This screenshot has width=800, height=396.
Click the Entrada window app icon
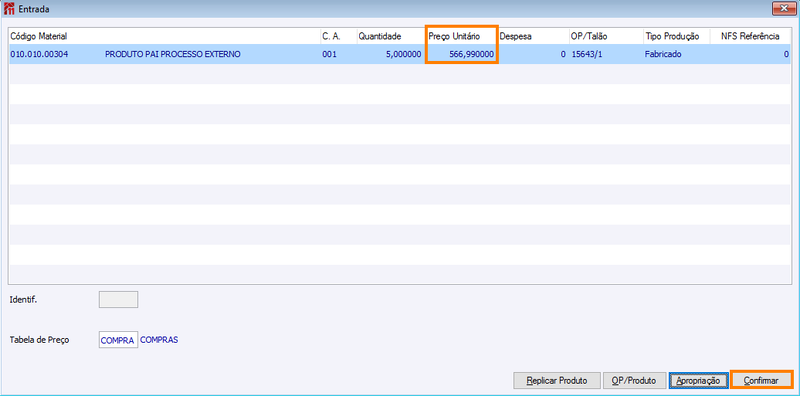(x=9, y=9)
